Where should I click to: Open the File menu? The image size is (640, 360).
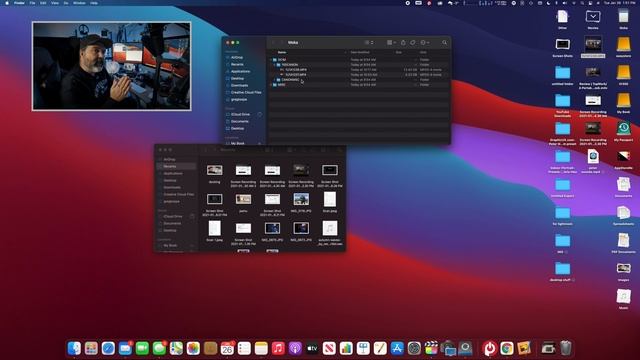click(32, 3)
